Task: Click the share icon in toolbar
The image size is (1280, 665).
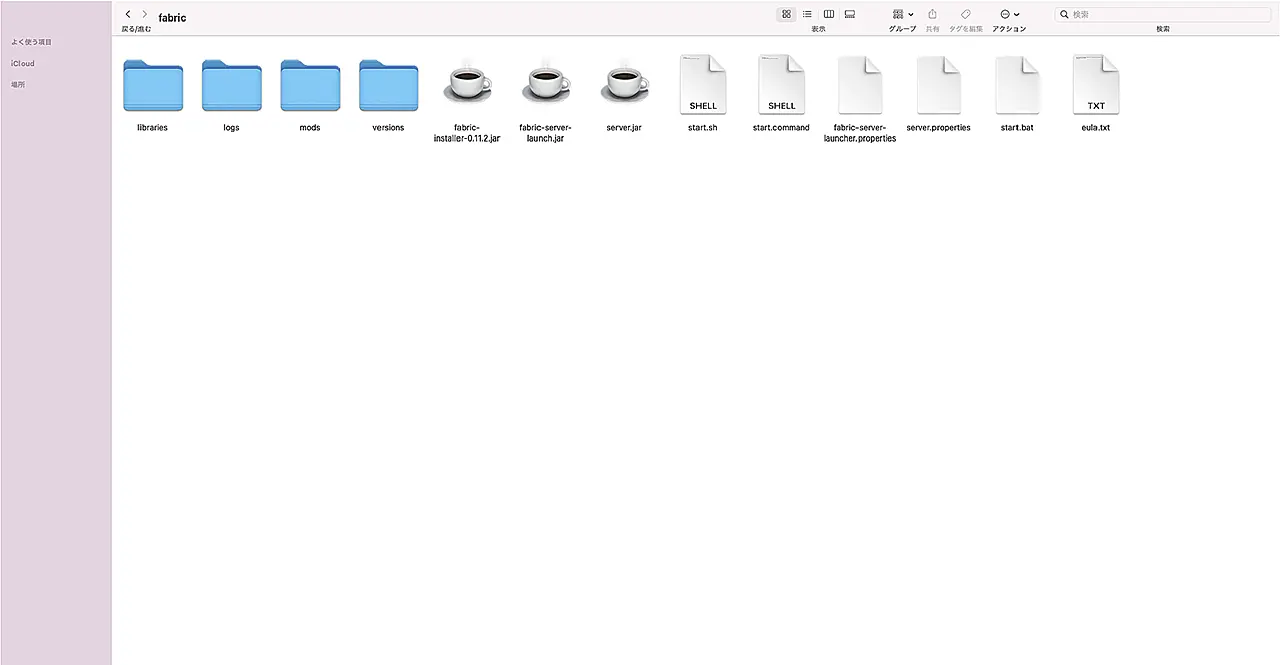Action: tap(932, 14)
